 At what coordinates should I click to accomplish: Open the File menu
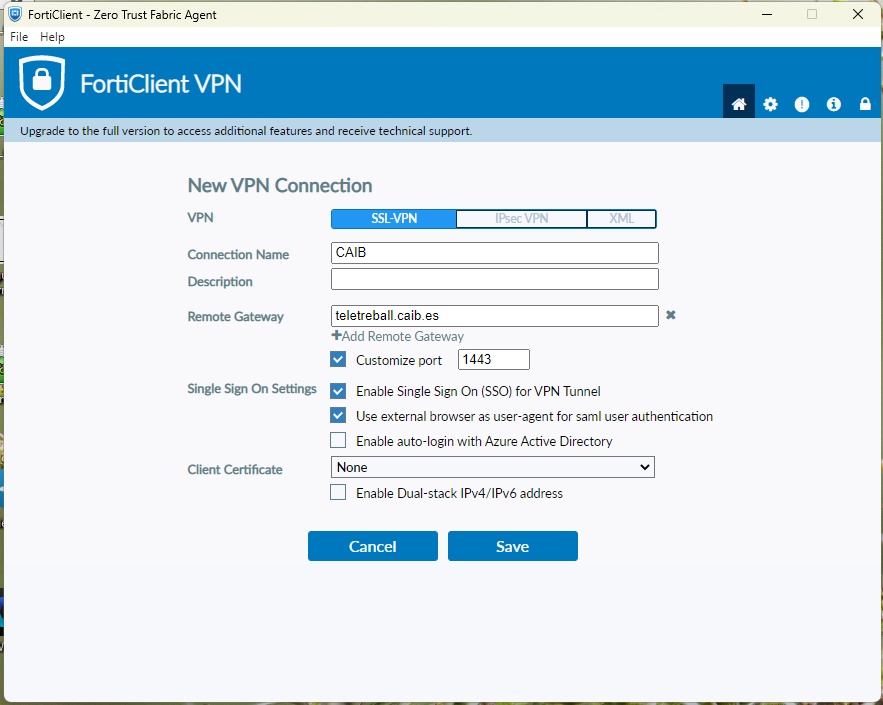[x=19, y=37]
